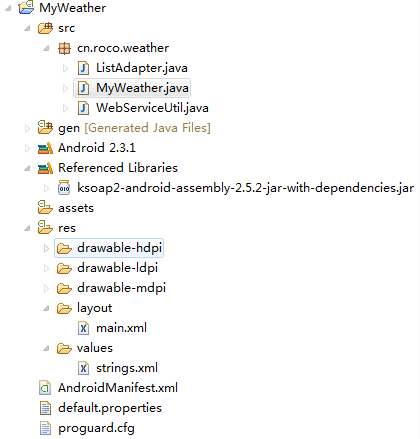Click the WebServiceUtil.java file icon
The image size is (420, 439).
tap(83, 108)
